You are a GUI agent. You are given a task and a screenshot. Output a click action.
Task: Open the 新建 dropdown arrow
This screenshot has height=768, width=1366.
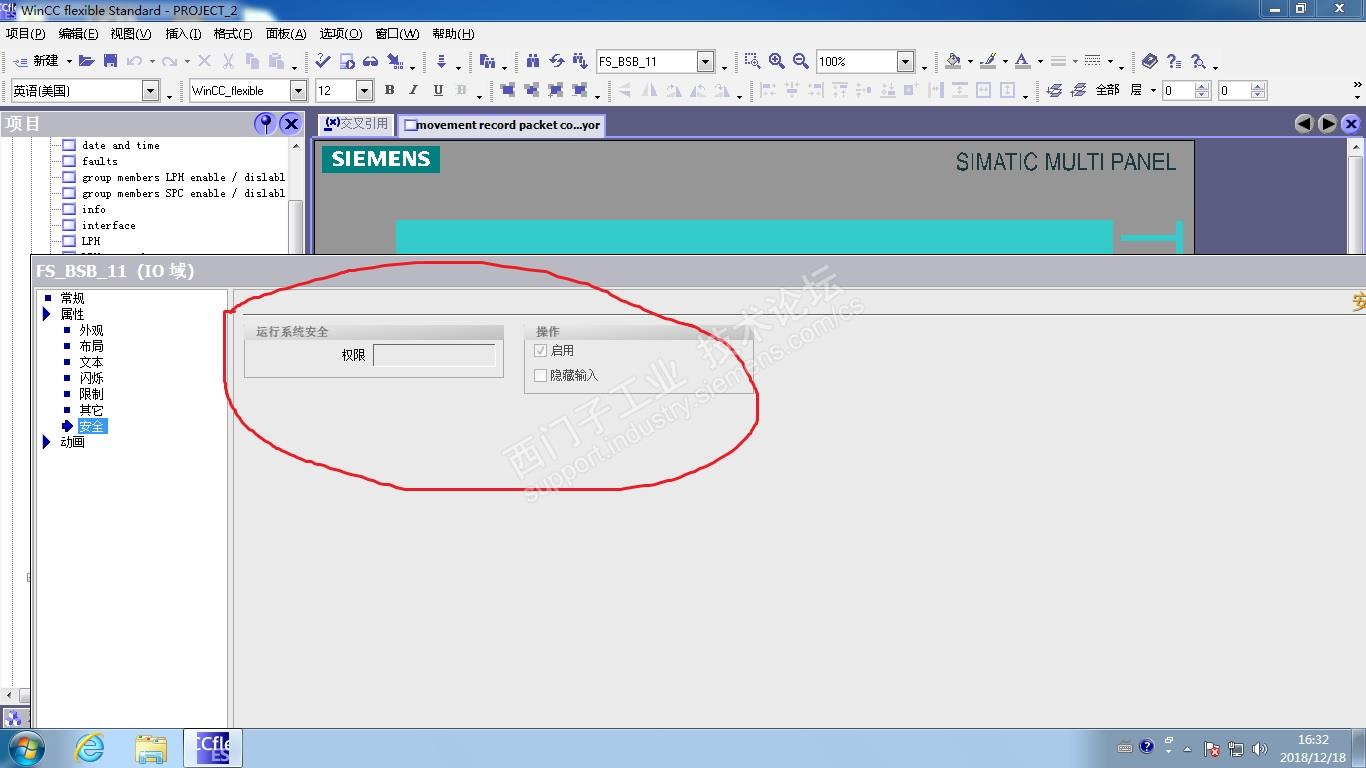[69, 62]
